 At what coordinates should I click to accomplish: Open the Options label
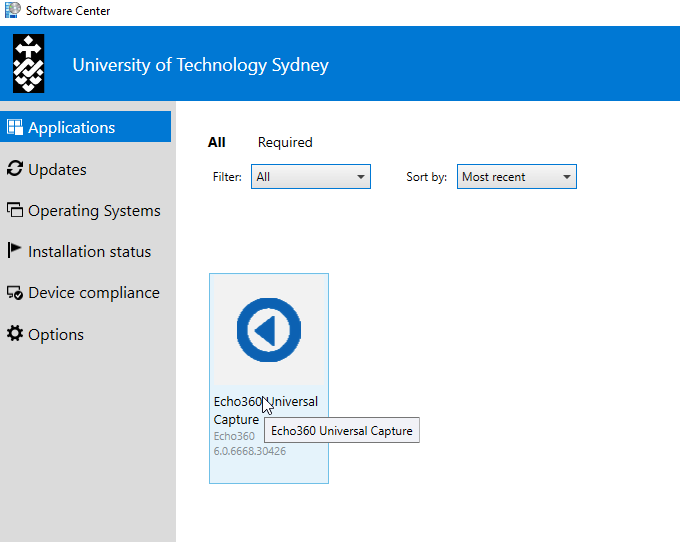tap(56, 335)
